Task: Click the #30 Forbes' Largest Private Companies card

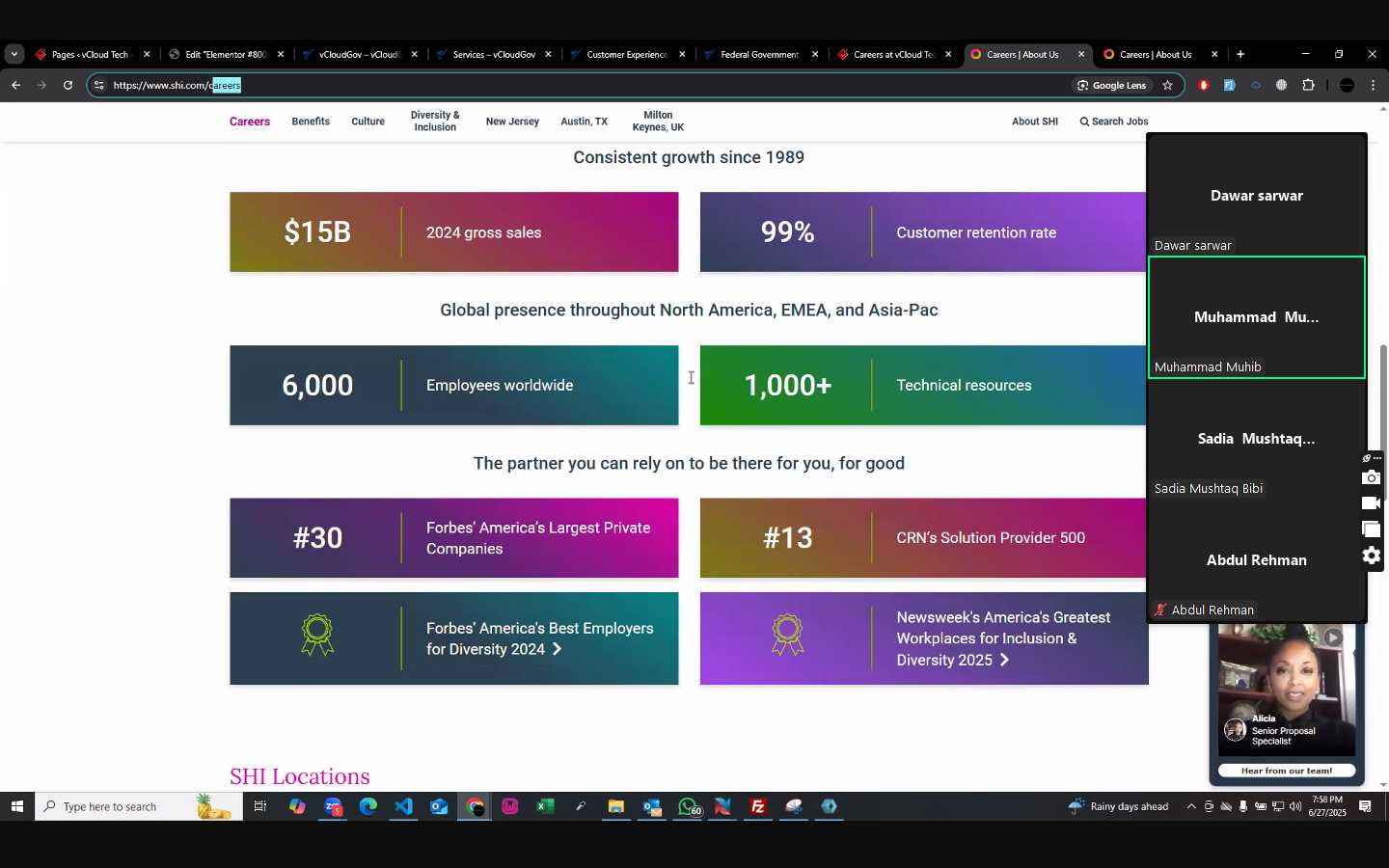Action: click(453, 538)
